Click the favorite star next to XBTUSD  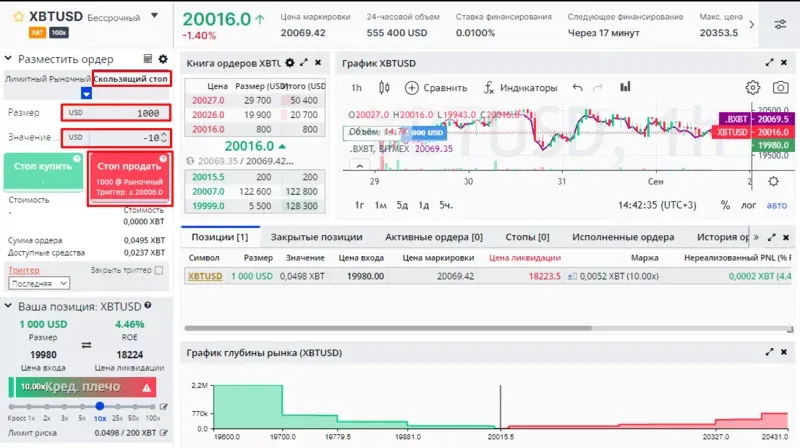[x=18, y=17]
